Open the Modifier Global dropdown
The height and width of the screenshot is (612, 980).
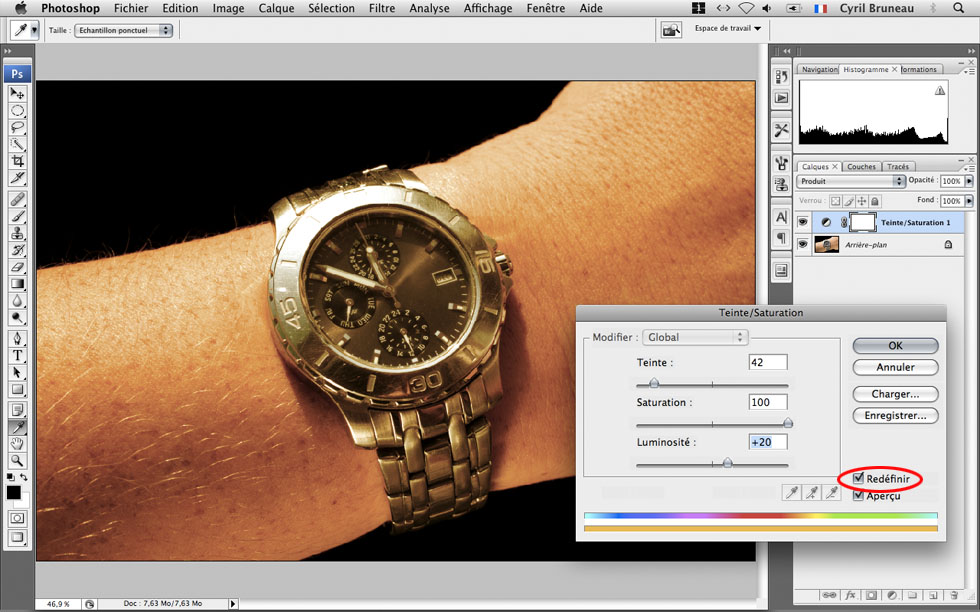pyautogui.click(x=694, y=337)
